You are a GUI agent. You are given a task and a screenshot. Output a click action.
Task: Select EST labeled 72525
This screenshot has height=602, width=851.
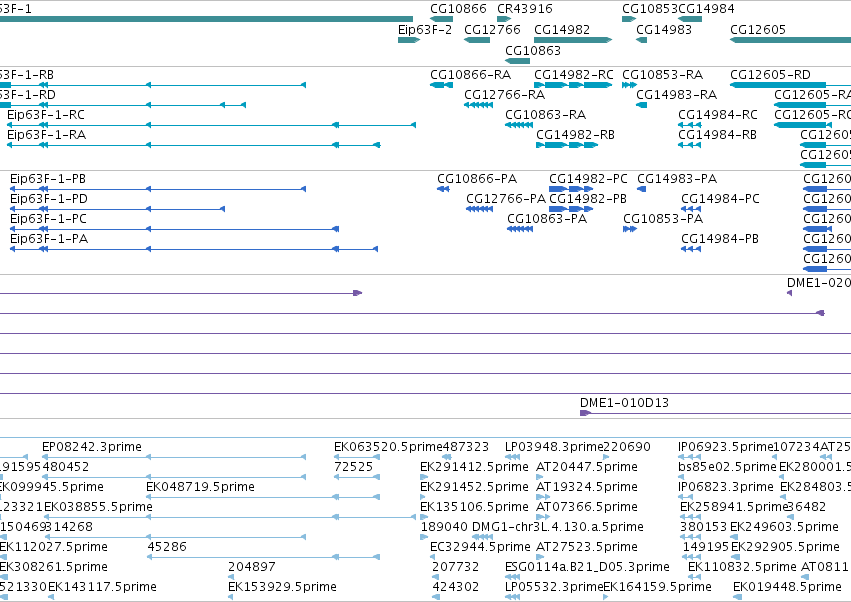(353, 467)
